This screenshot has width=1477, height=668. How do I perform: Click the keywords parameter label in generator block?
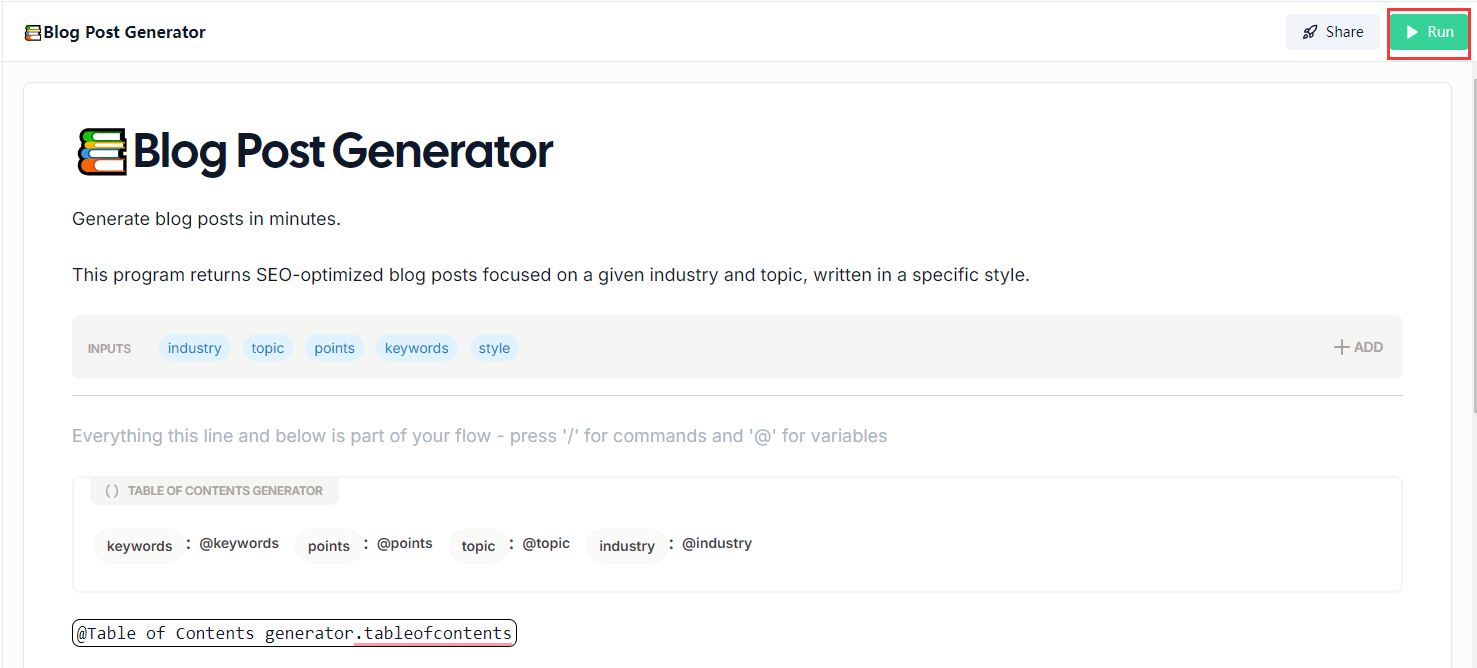tap(139, 546)
